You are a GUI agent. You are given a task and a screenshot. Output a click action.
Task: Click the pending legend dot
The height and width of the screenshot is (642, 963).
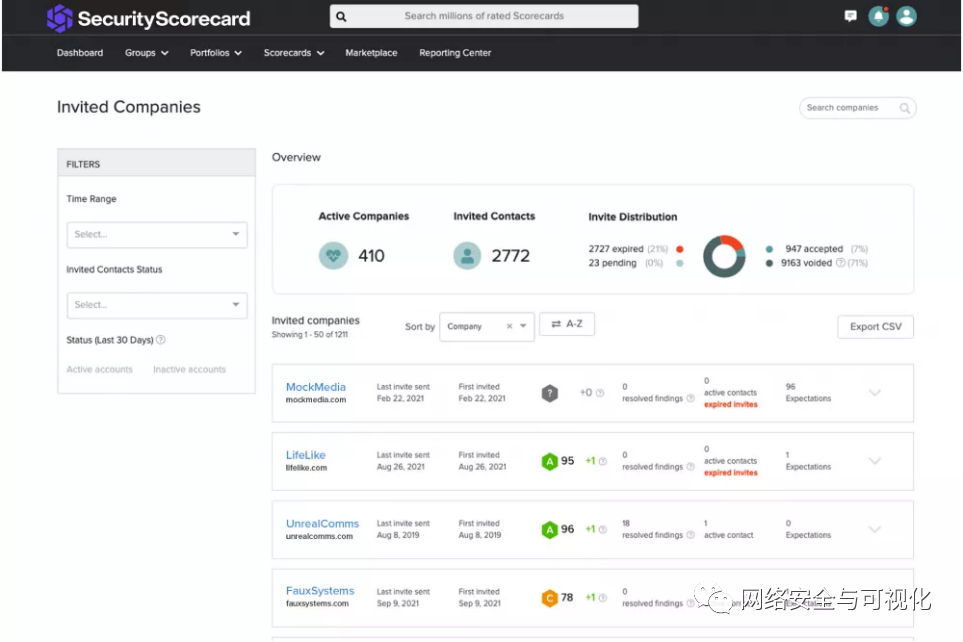(x=680, y=263)
